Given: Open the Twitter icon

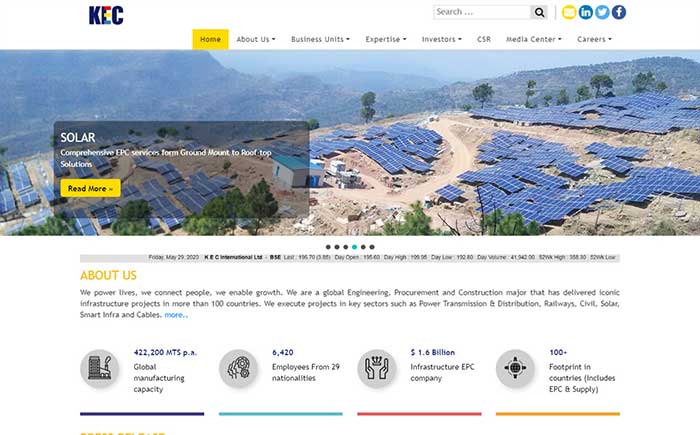Looking at the screenshot, I should click(602, 12).
